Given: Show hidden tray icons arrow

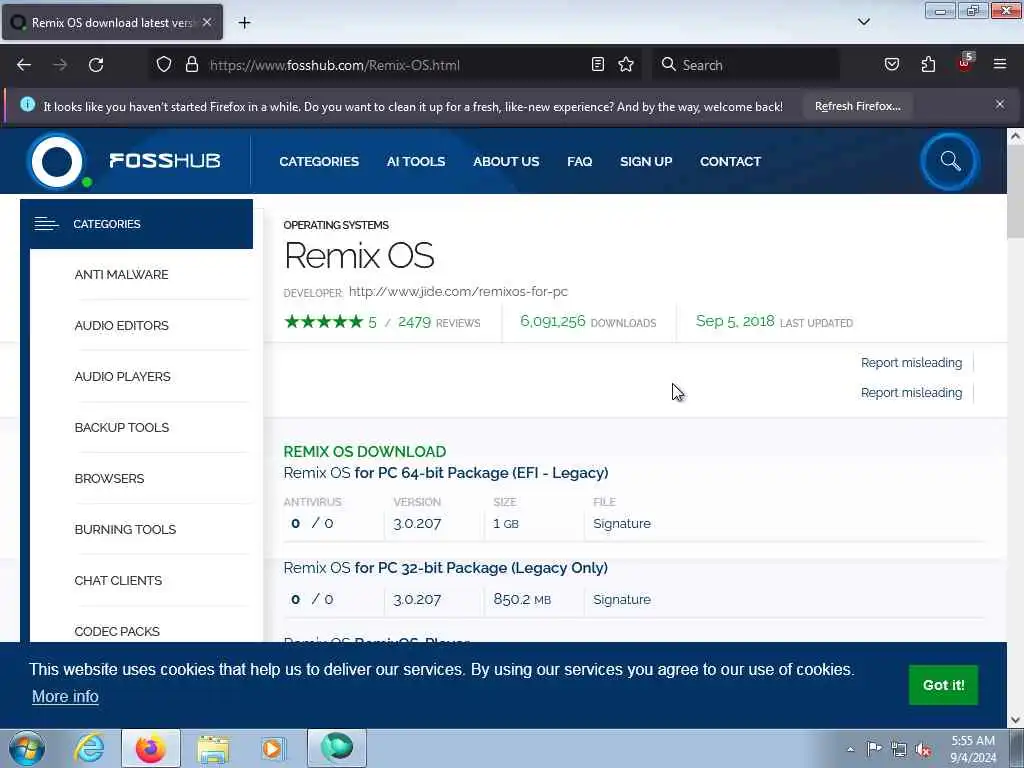Looking at the screenshot, I should coord(850,749).
